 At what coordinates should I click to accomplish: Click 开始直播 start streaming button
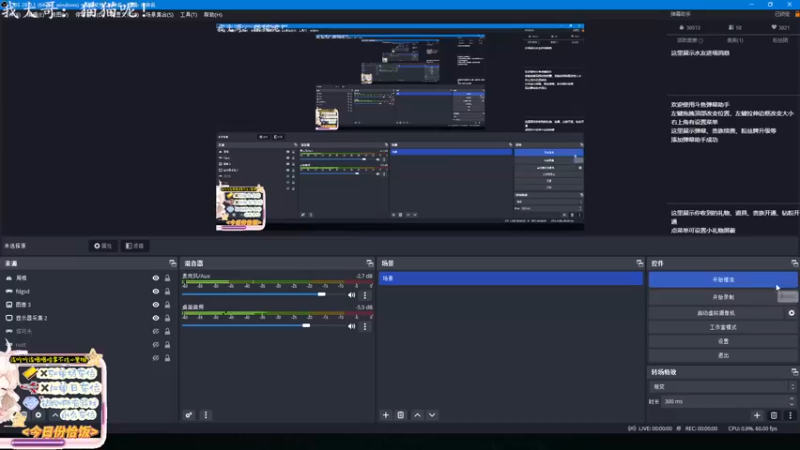723,280
